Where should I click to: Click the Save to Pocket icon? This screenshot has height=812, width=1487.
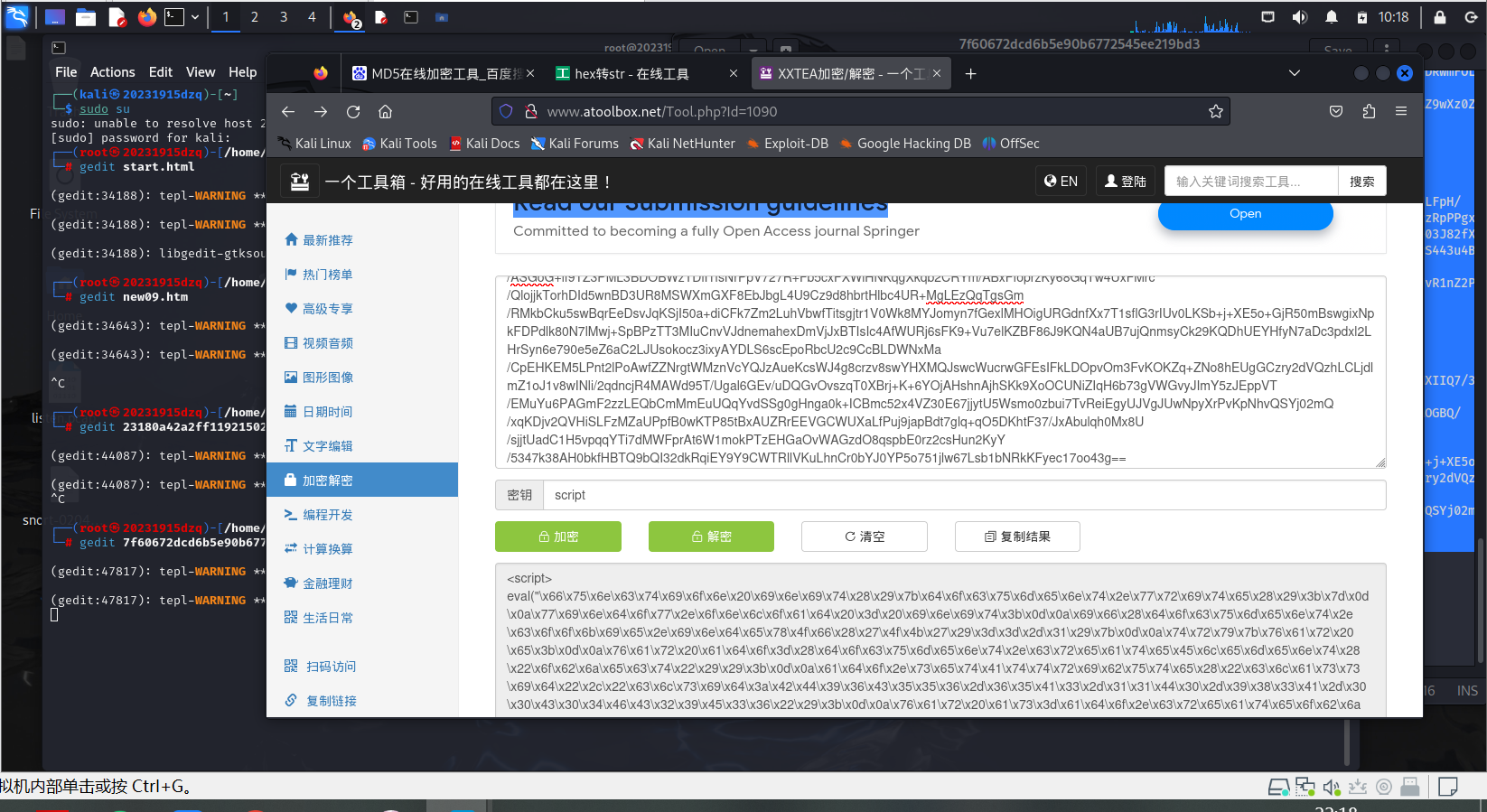pyautogui.click(x=1336, y=111)
